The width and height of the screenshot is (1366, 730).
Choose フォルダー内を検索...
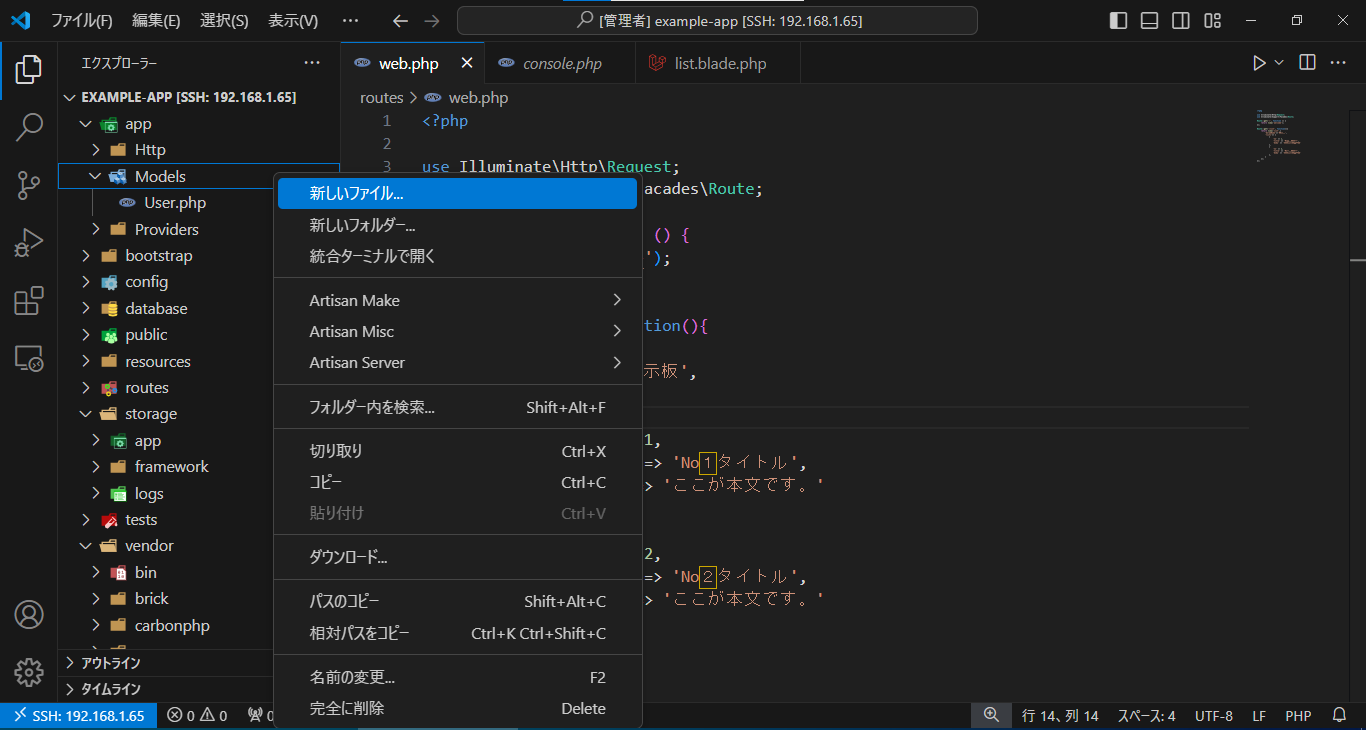tap(457, 407)
